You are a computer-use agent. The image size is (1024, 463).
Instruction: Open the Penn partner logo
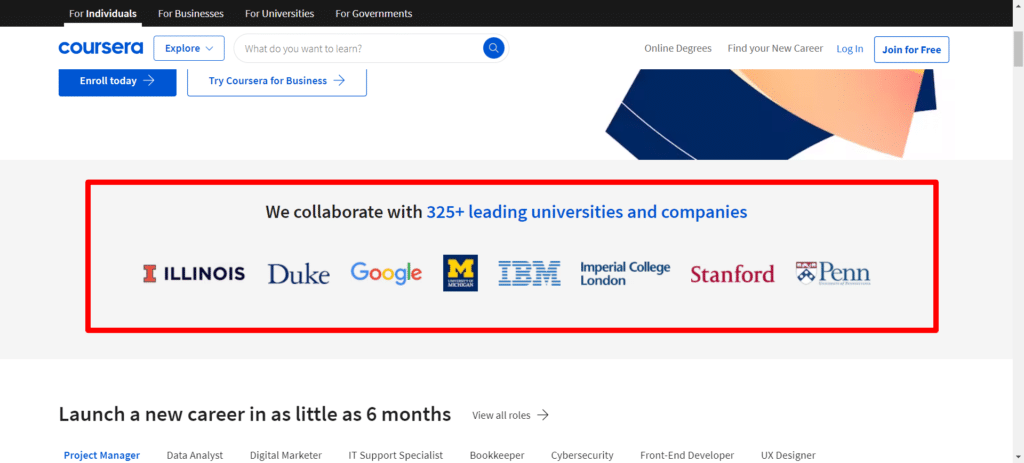(x=833, y=273)
